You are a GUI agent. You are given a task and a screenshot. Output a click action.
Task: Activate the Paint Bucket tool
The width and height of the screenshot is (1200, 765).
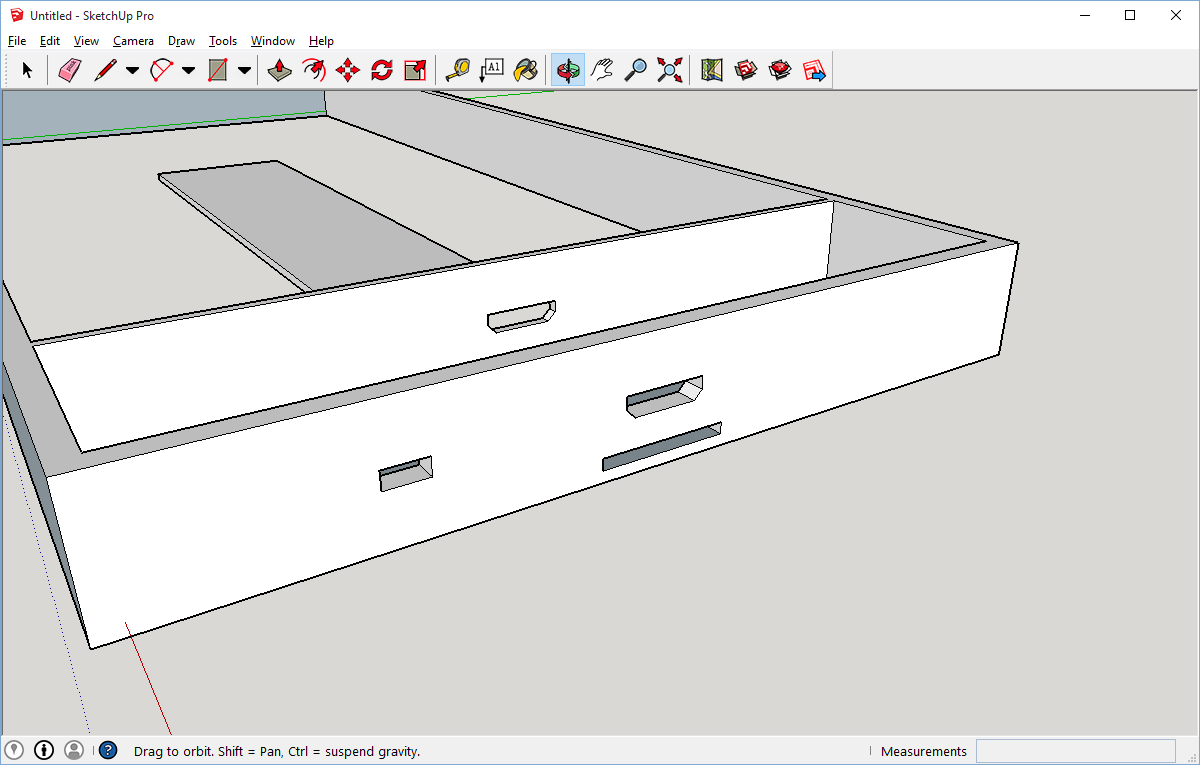click(526, 70)
